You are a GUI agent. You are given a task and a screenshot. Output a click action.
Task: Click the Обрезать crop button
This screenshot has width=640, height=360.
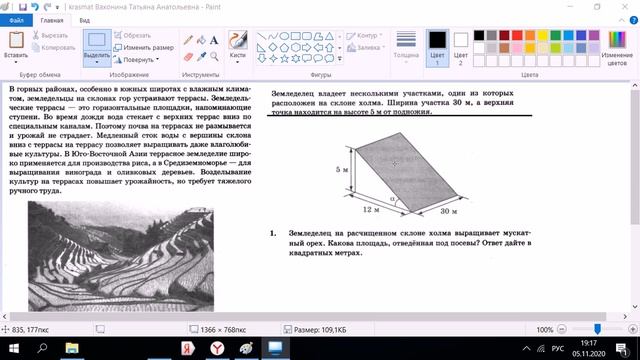pyautogui.click(x=133, y=36)
